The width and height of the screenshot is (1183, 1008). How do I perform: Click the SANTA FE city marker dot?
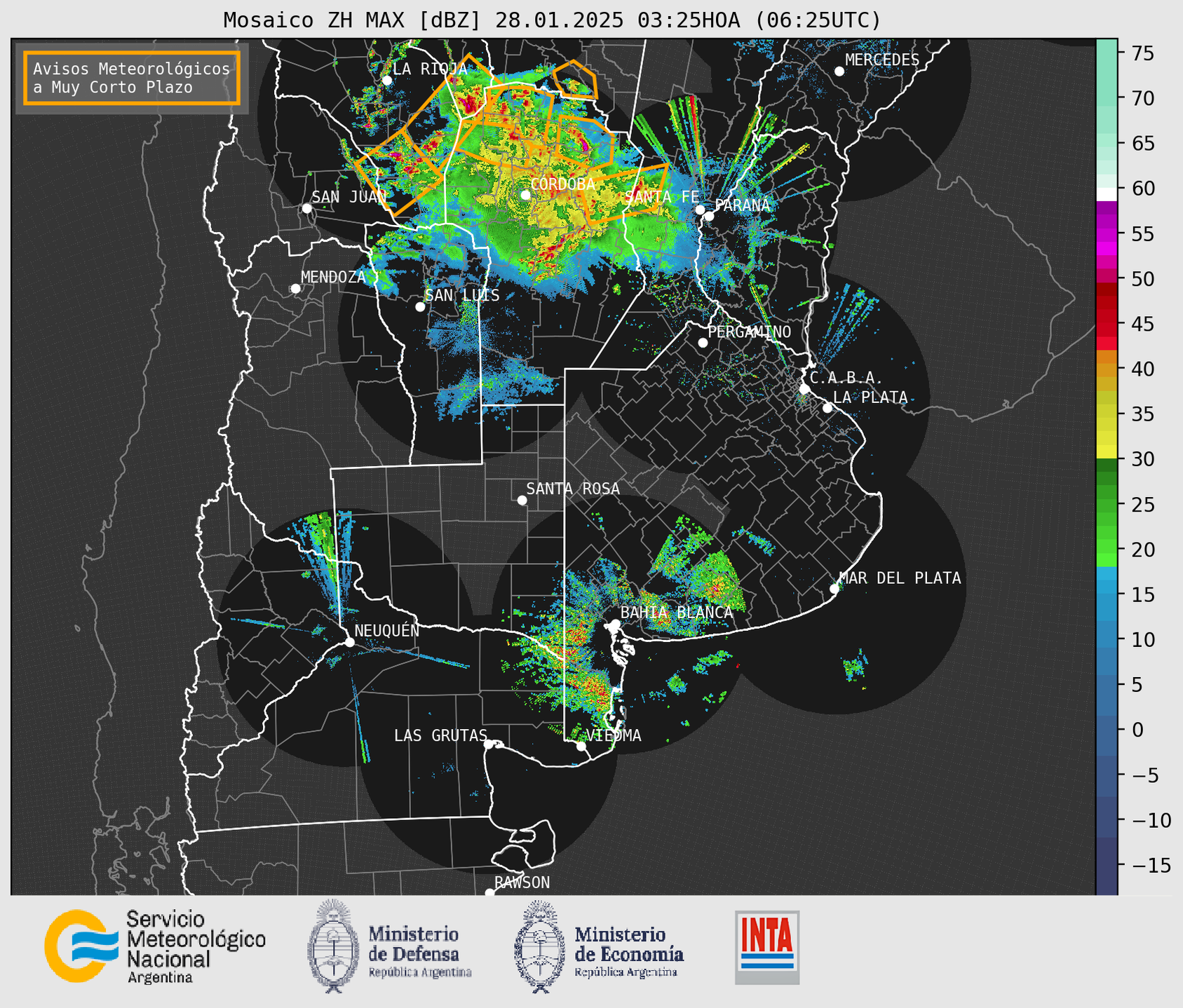(x=700, y=210)
